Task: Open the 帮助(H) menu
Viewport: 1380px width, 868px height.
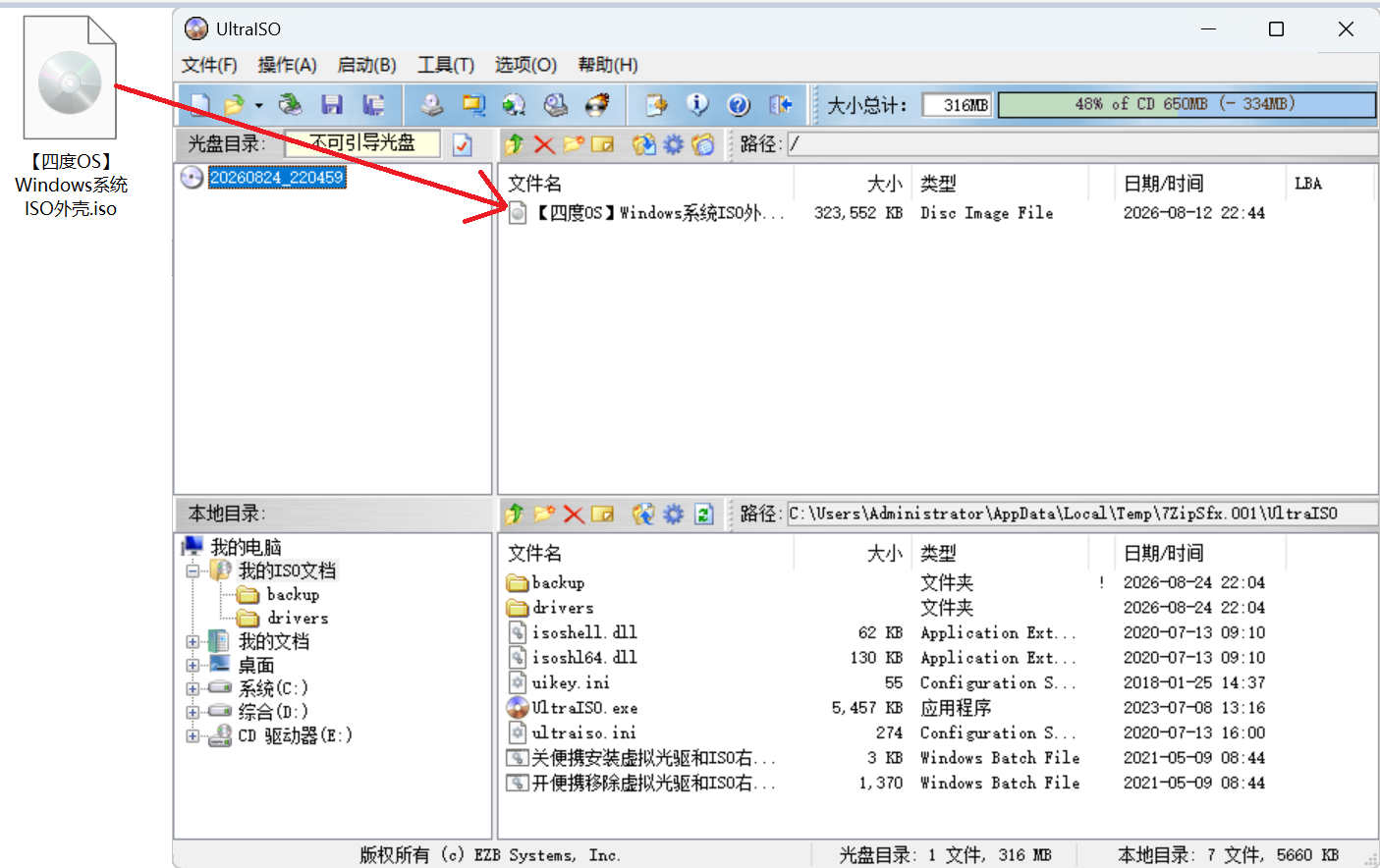Action: point(608,65)
